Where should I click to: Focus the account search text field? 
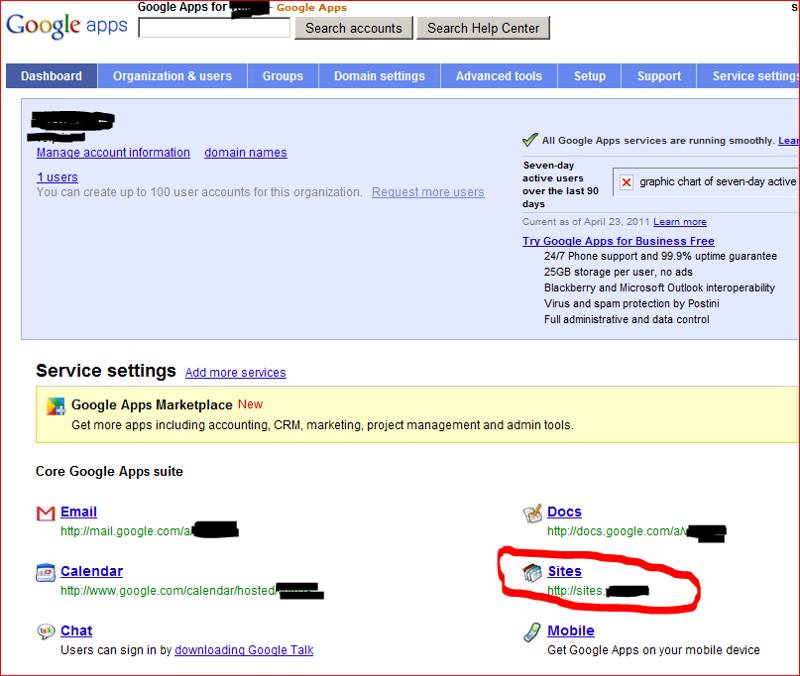point(214,28)
